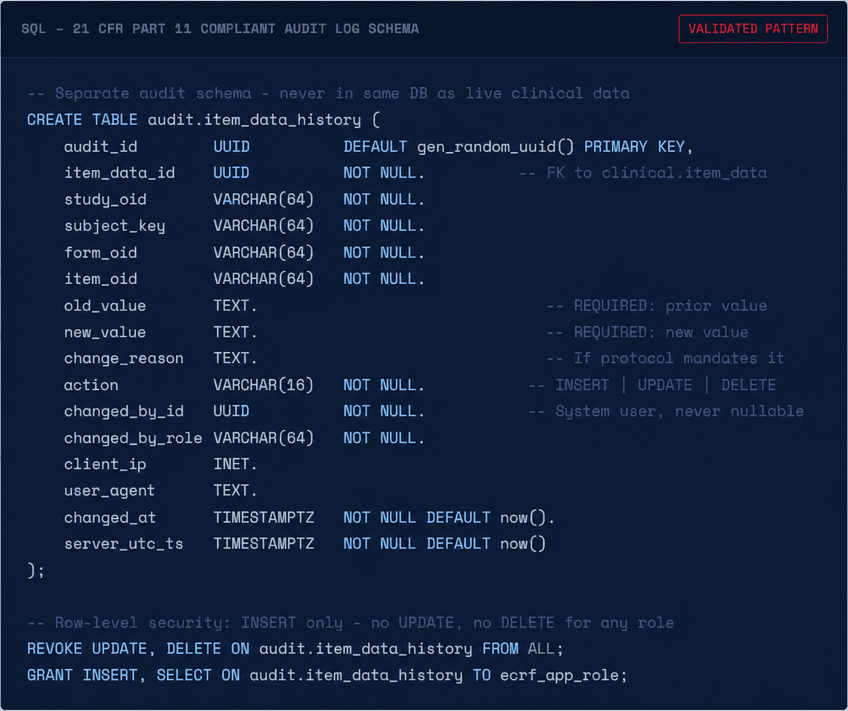Click the PRIMARY KEY keyword

coord(634,147)
